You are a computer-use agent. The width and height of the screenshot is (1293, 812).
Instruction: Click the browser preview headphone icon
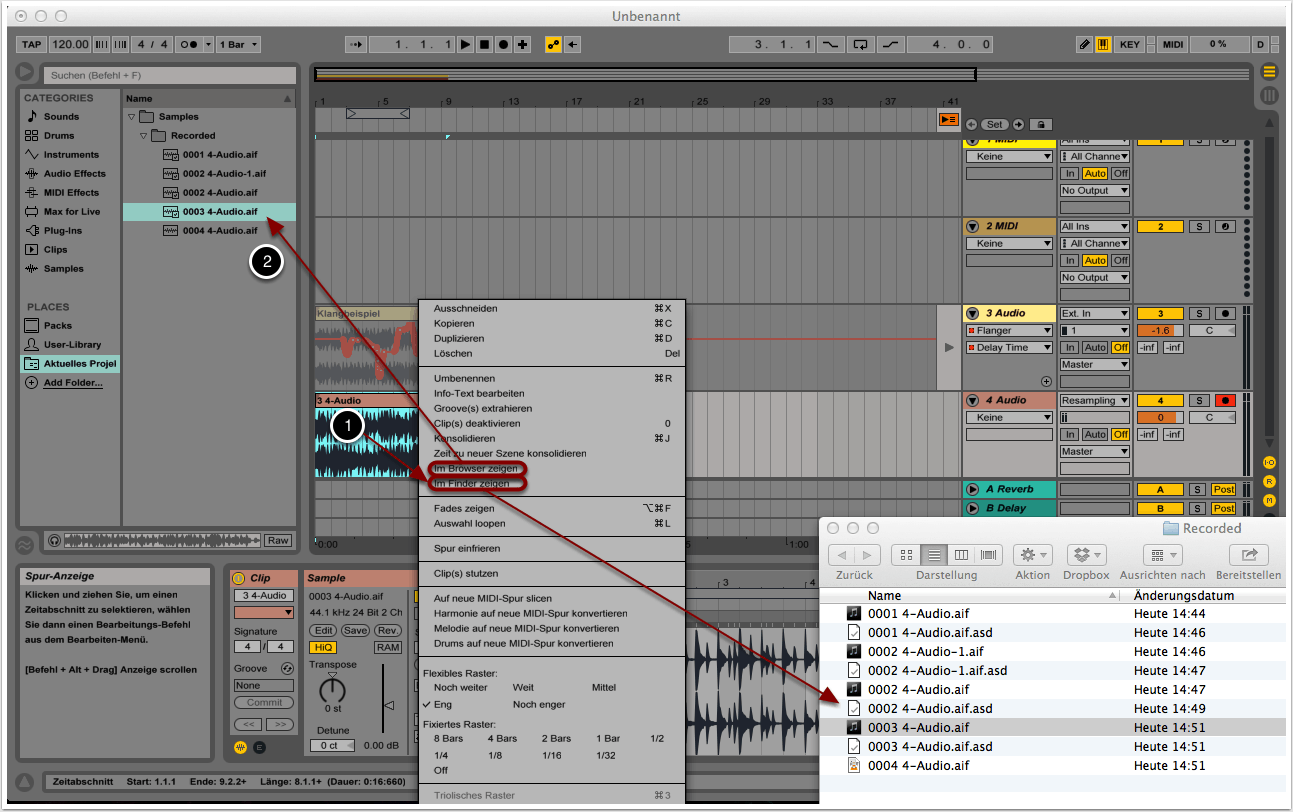coord(53,540)
